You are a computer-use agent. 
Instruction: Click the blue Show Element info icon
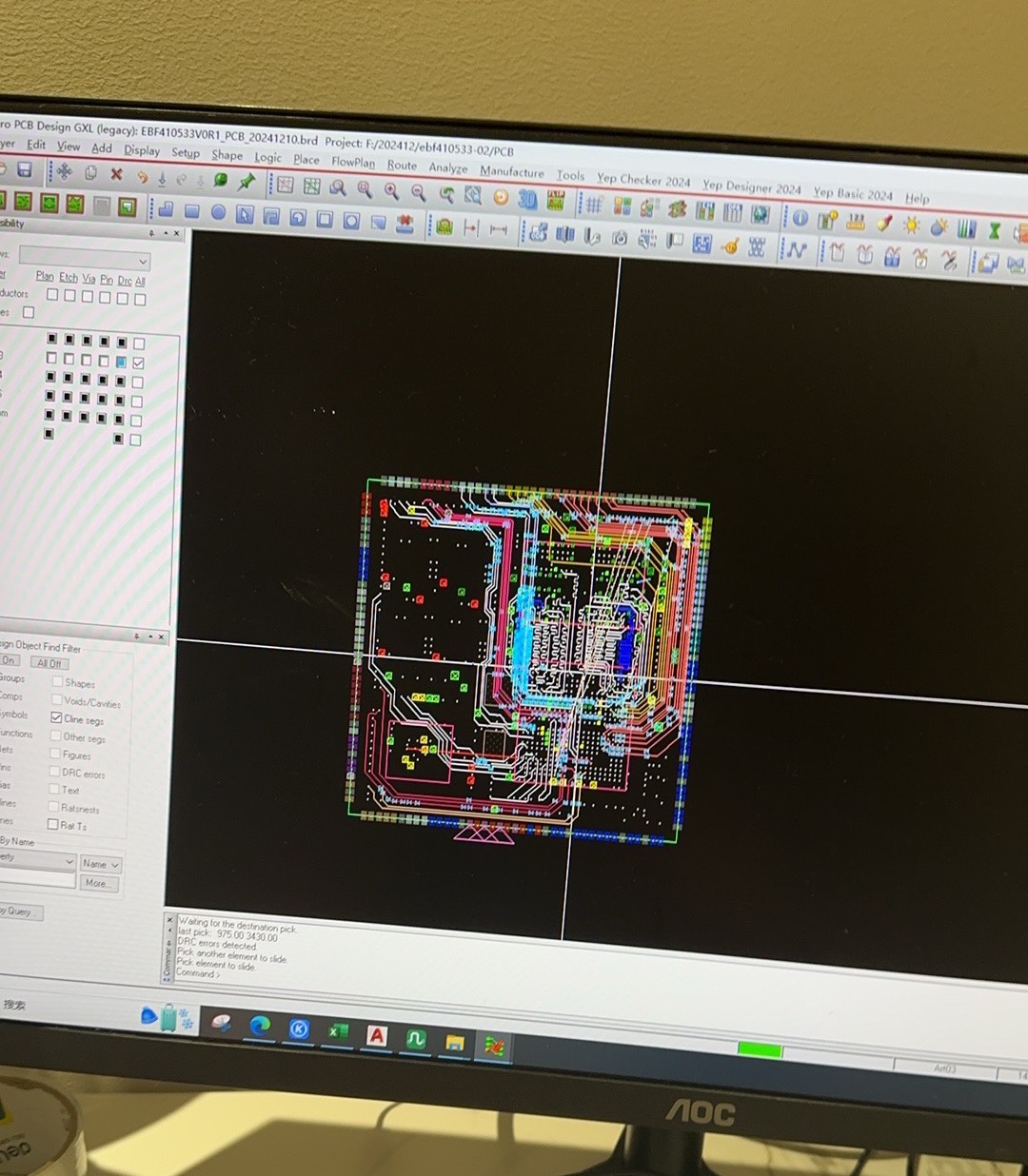coord(801,218)
